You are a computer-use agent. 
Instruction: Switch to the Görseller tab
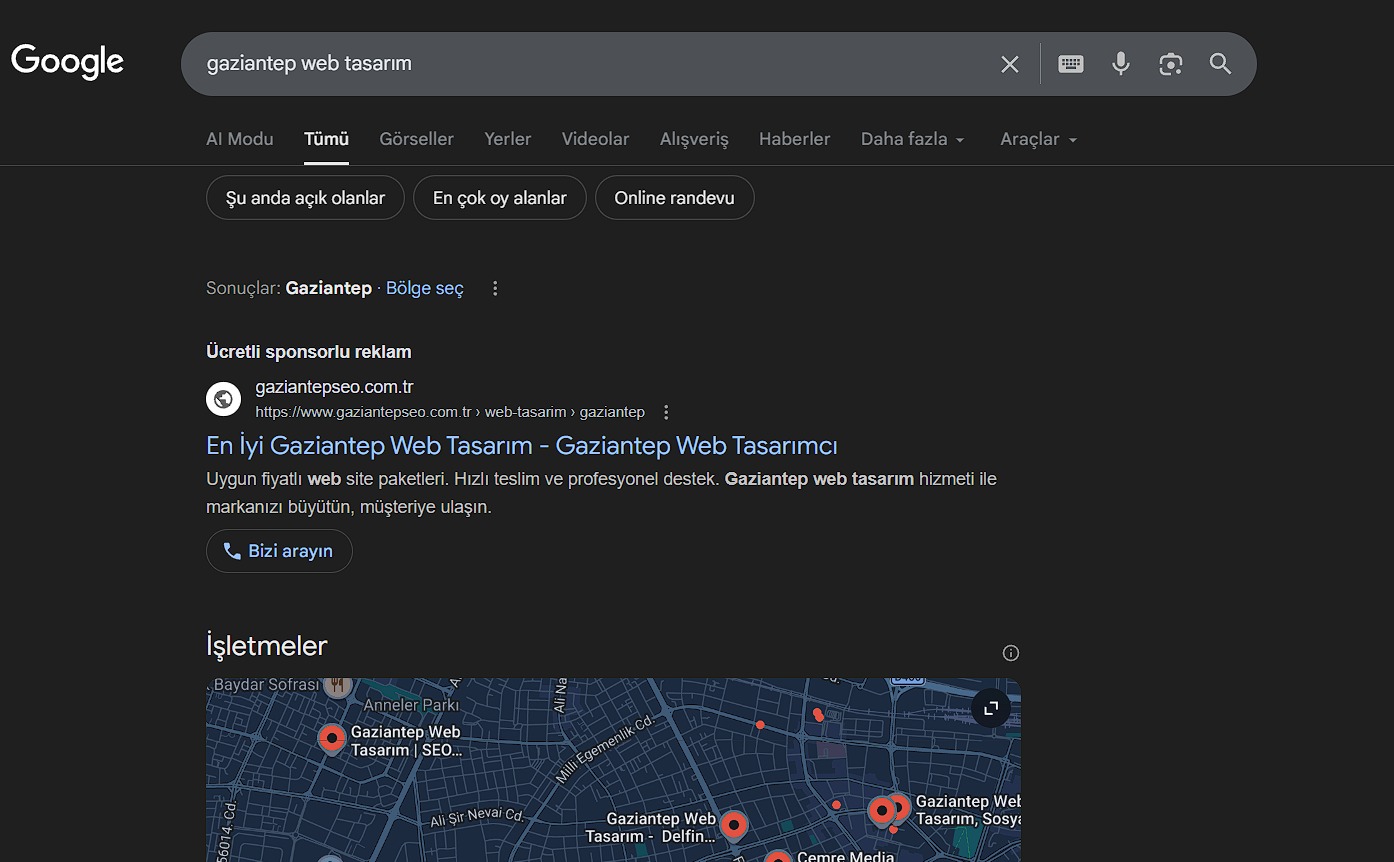pos(416,139)
